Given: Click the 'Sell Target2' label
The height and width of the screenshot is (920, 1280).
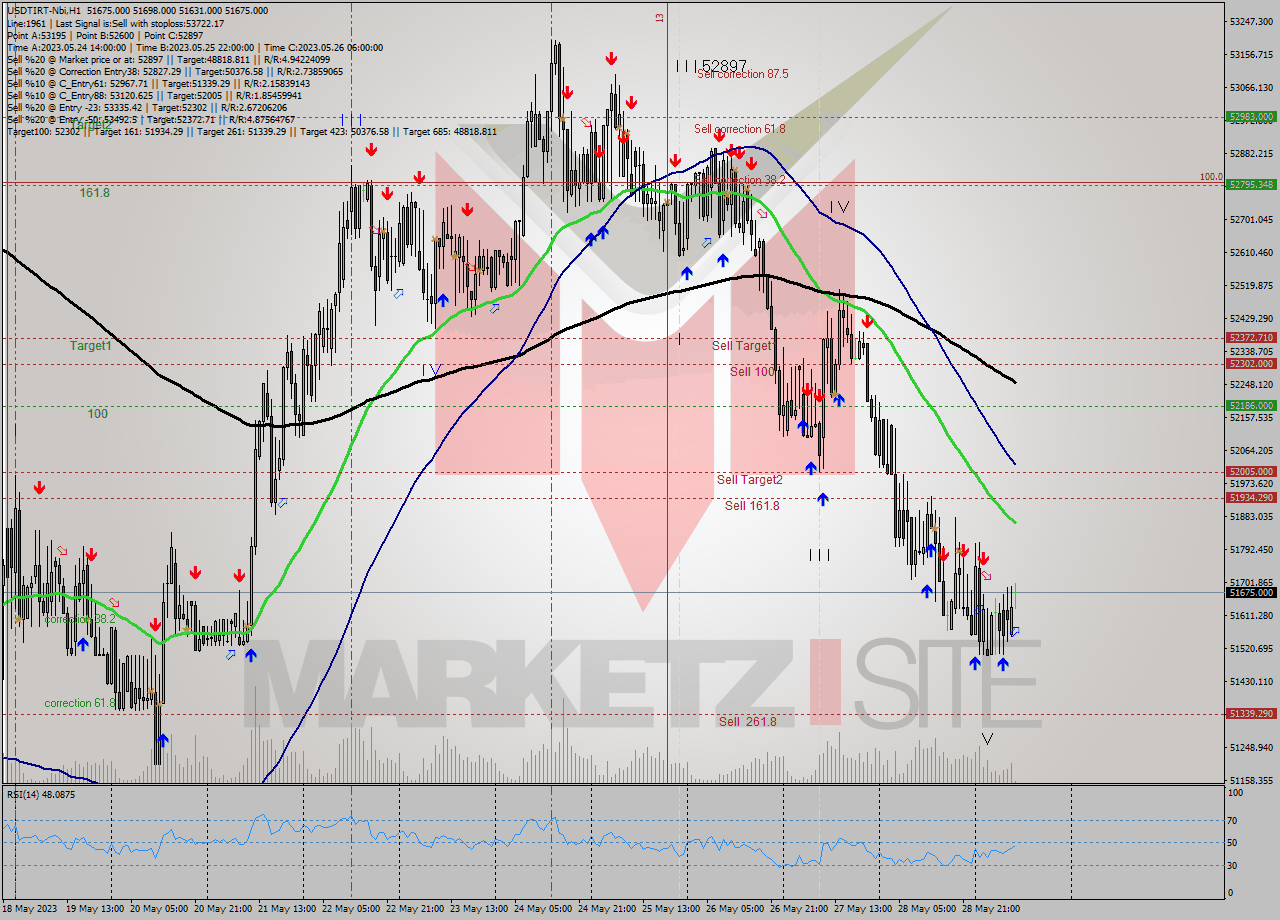Looking at the screenshot, I should pyautogui.click(x=750, y=480).
